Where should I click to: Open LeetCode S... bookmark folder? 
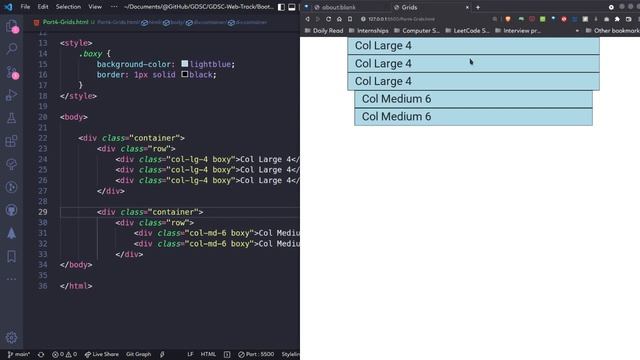[467, 31]
